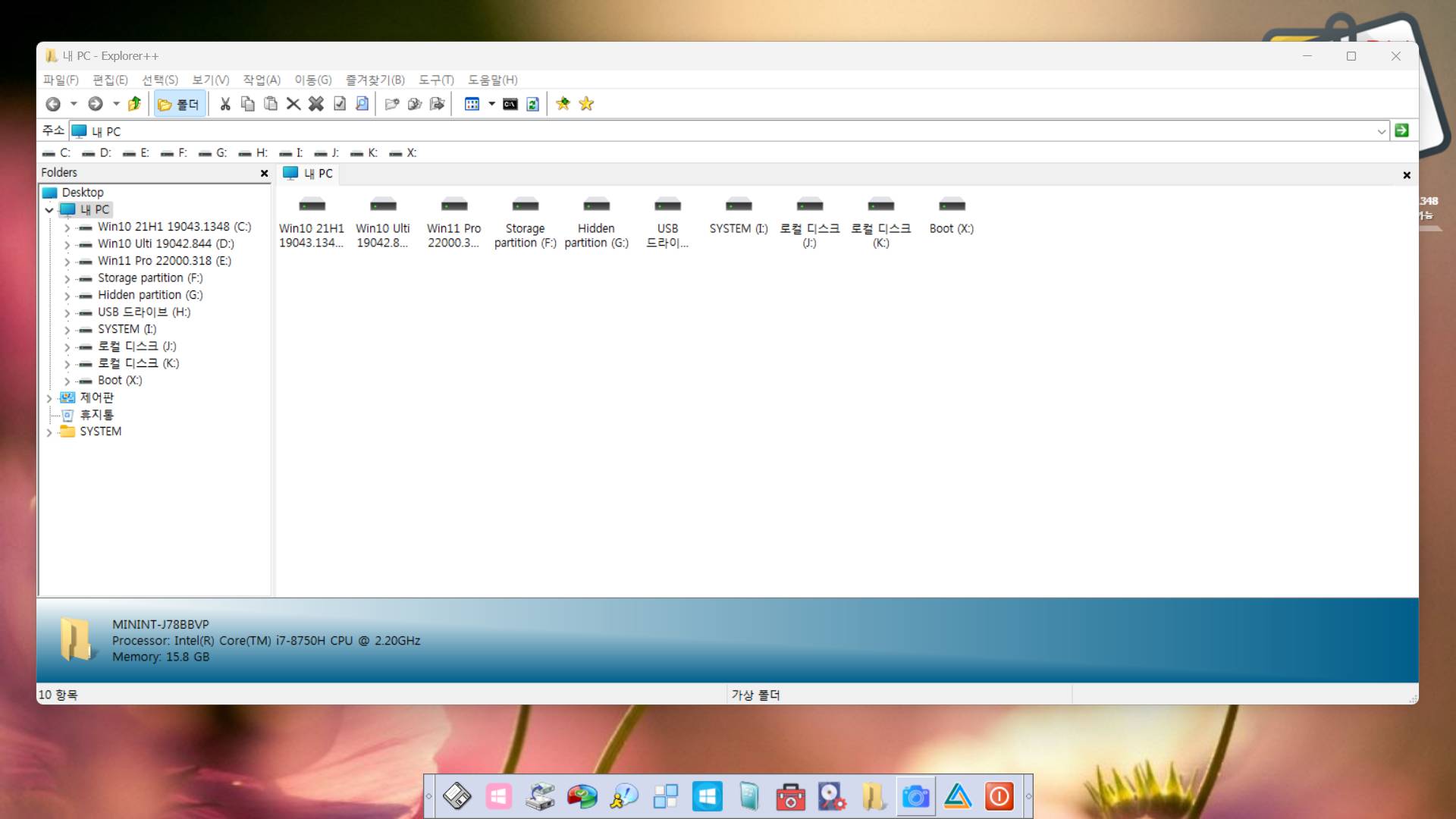Open the 도움말(H) menu
This screenshot has width=1456, height=819.
pyautogui.click(x=493, y=80)
